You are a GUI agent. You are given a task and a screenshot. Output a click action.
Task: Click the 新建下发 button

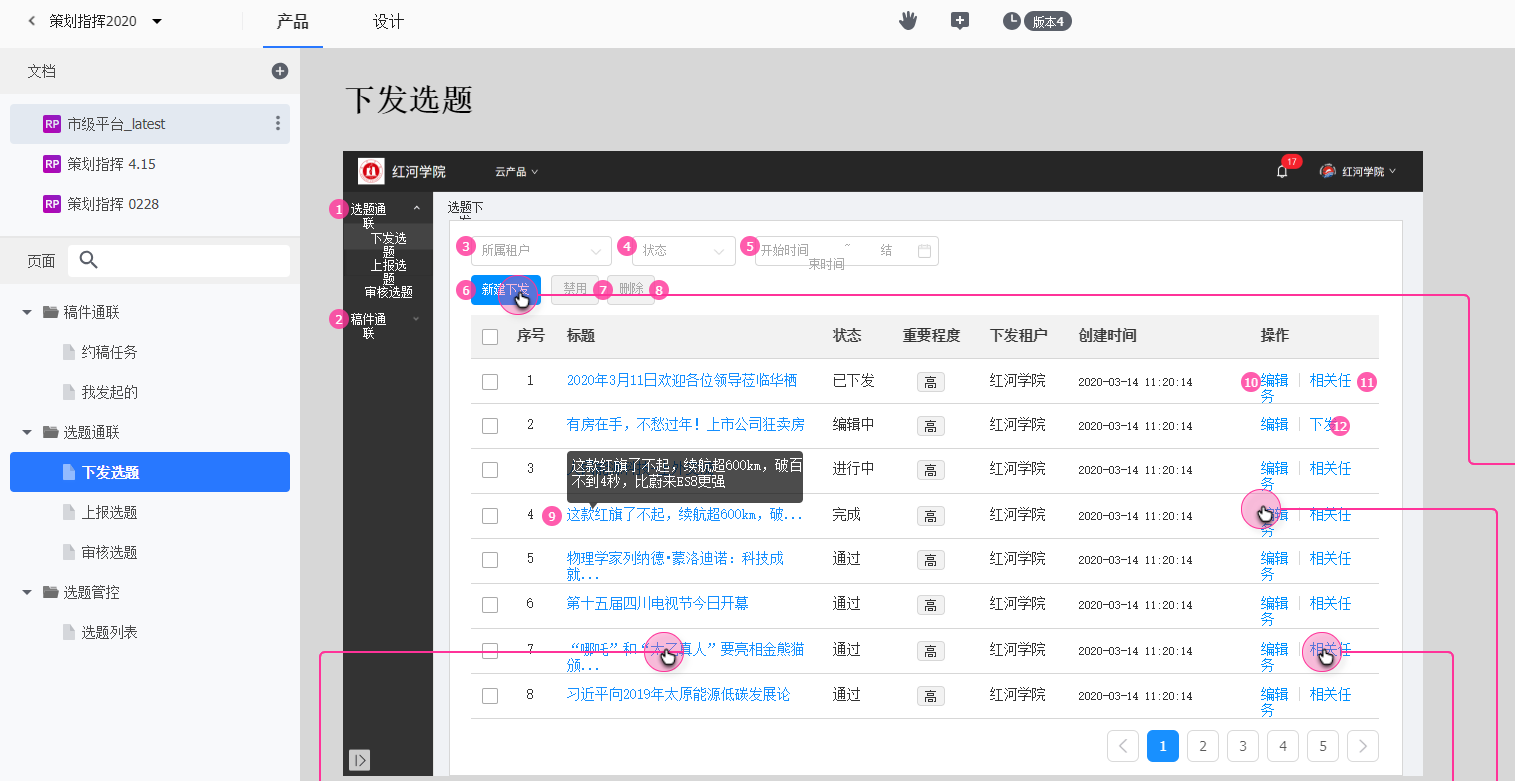505,290
